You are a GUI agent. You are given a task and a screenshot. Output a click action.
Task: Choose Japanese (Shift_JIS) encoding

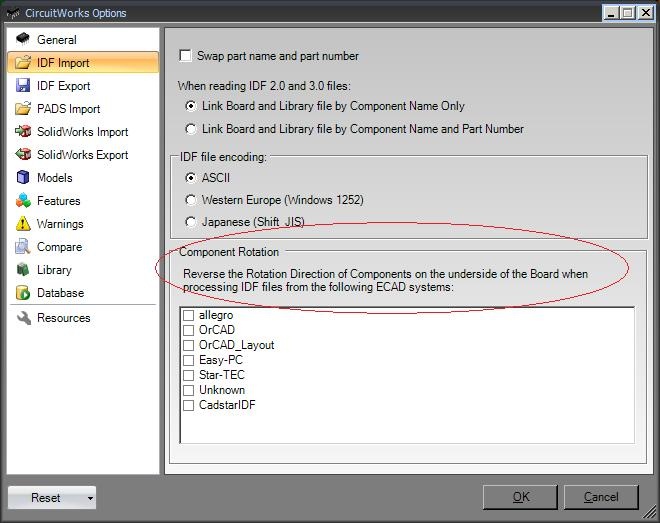tap(190, 222)
